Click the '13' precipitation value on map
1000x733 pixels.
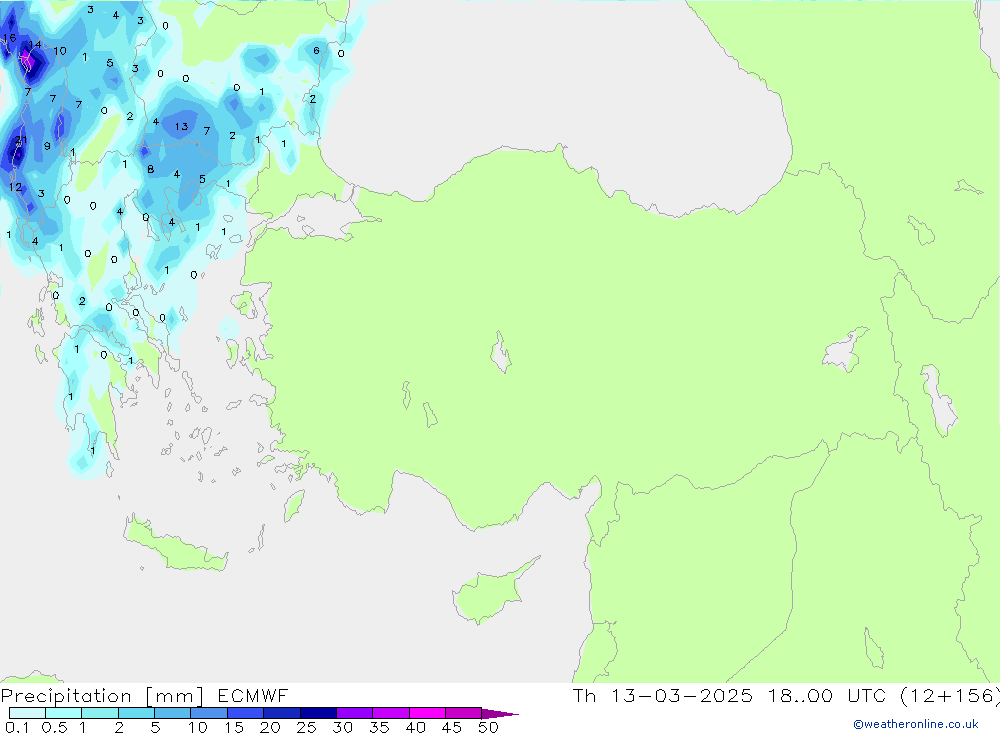pyautogui.click(x=181, y=126)
